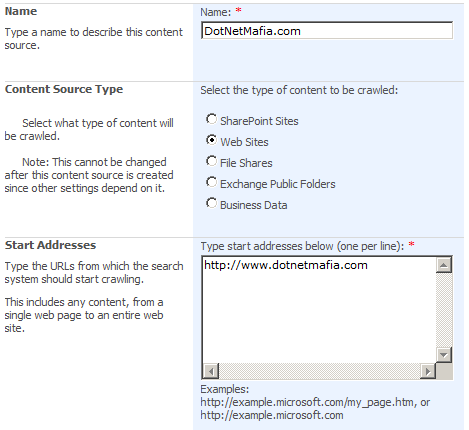Click the "Examples:" label below the address box
The image size is (469, 430).
click(x=225, y=389)
